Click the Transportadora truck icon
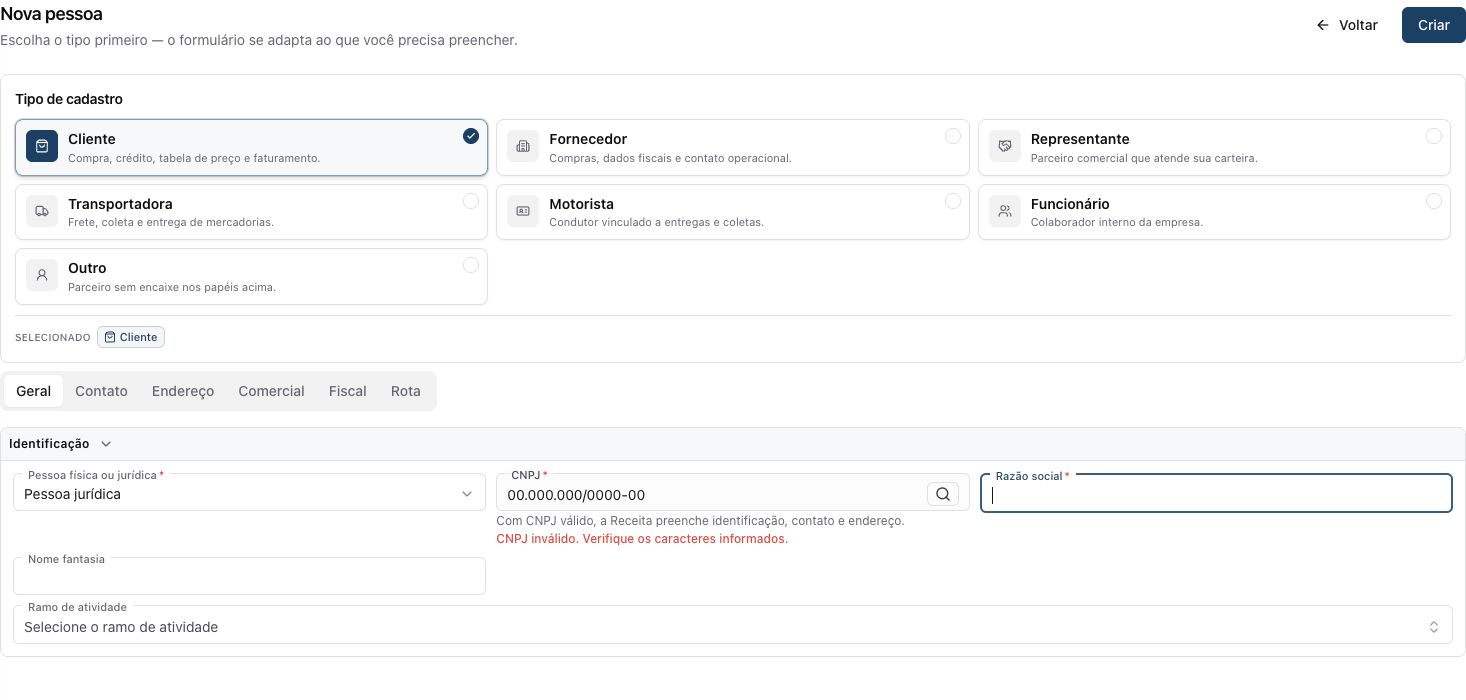This screenshot has height=700, width=1466. click(42, 211)
